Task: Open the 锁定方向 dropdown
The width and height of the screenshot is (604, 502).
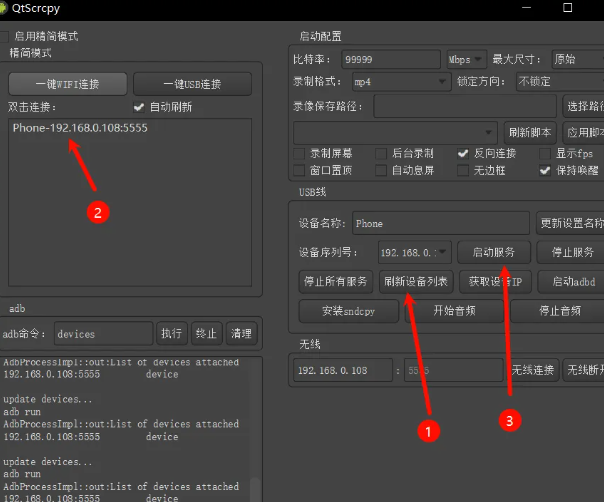Action: click(x=558, y=82)
